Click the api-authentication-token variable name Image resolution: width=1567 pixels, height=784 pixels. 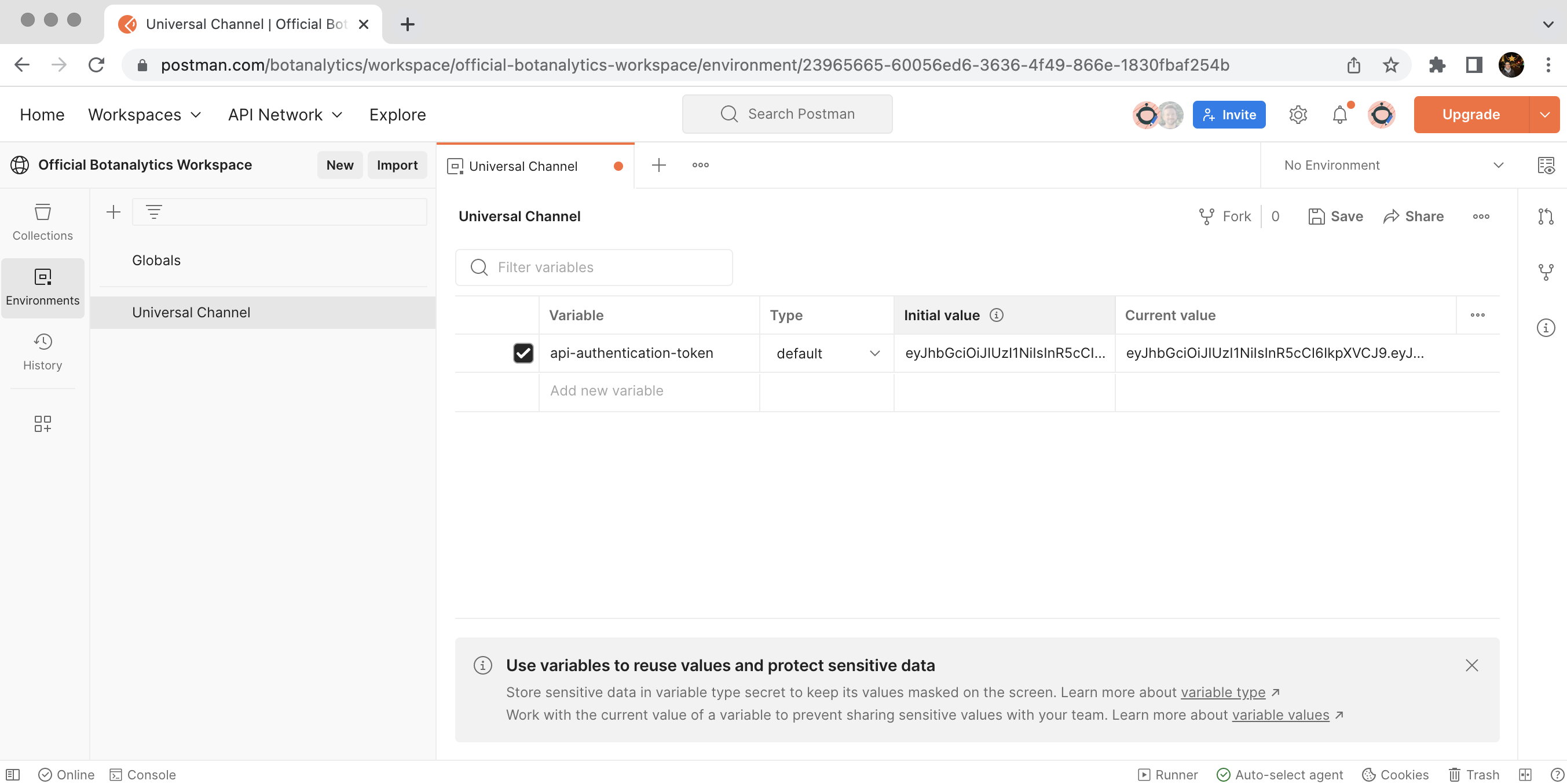pos(631,353)
